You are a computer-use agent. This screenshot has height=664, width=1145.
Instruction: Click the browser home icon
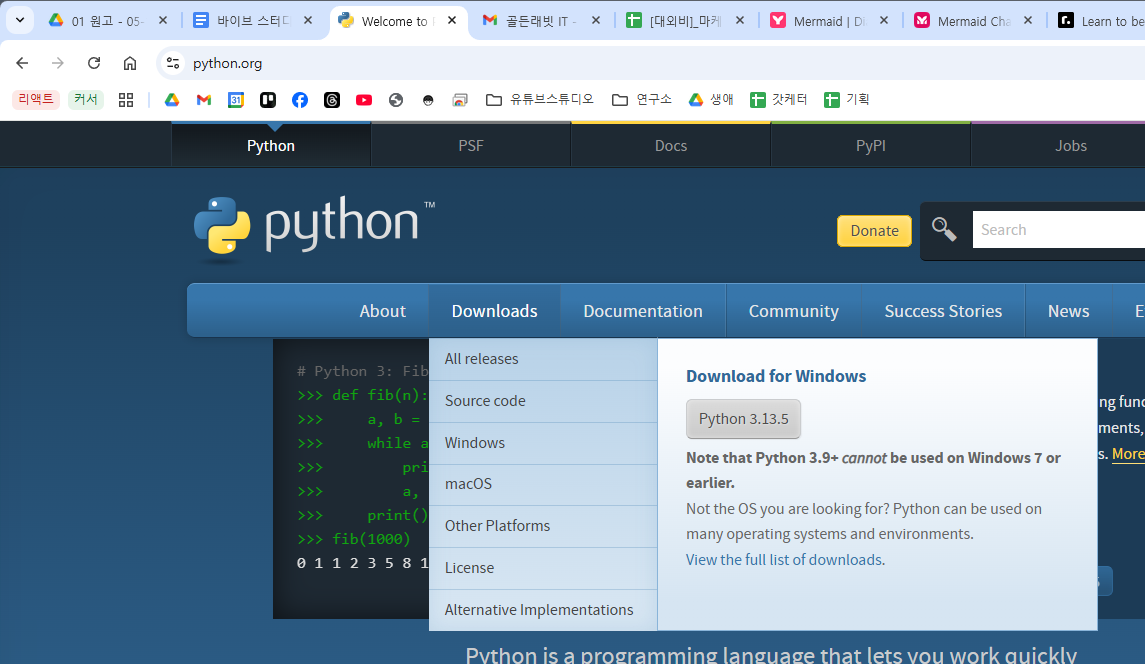[129, 63]
